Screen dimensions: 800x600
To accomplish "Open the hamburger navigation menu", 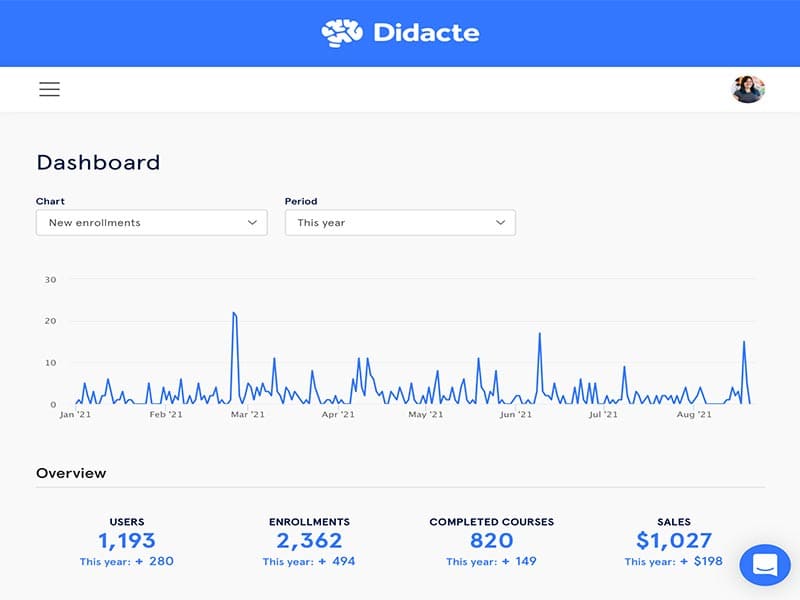I will (x=49, y=88).
